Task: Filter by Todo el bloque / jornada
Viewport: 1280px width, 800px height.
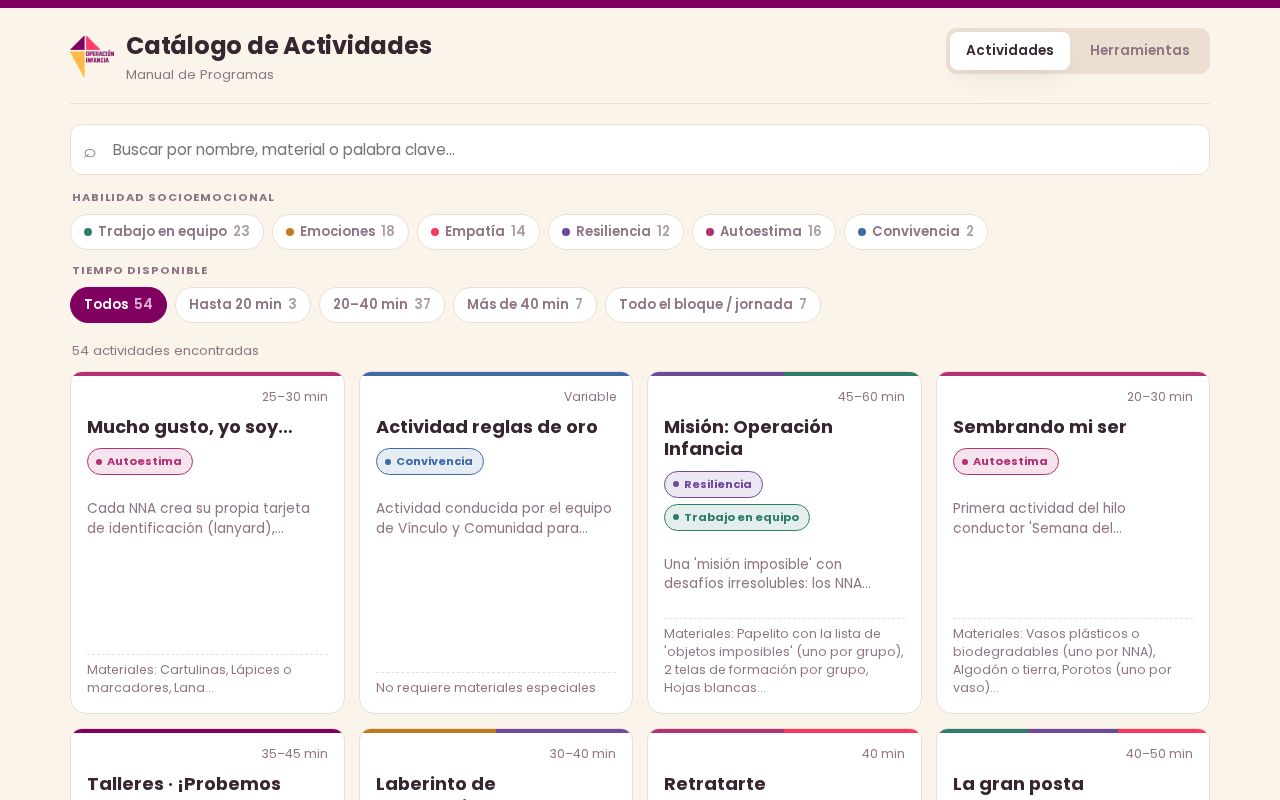Action: [x=713, y=305]
